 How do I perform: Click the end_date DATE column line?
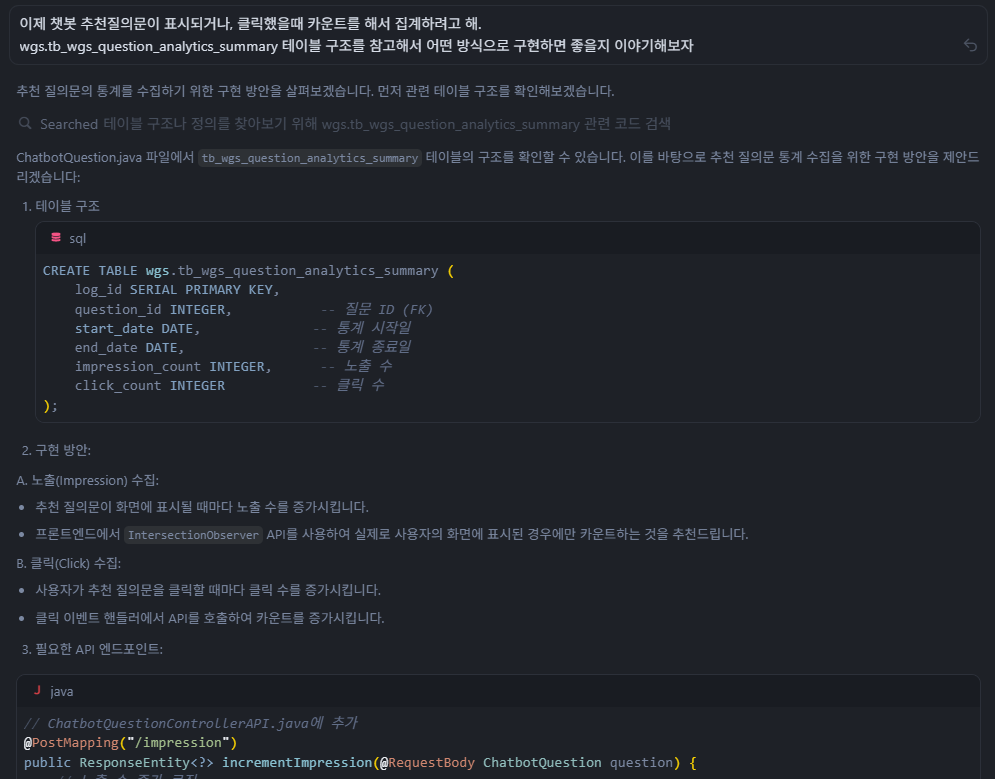click(x=130, y=347)
